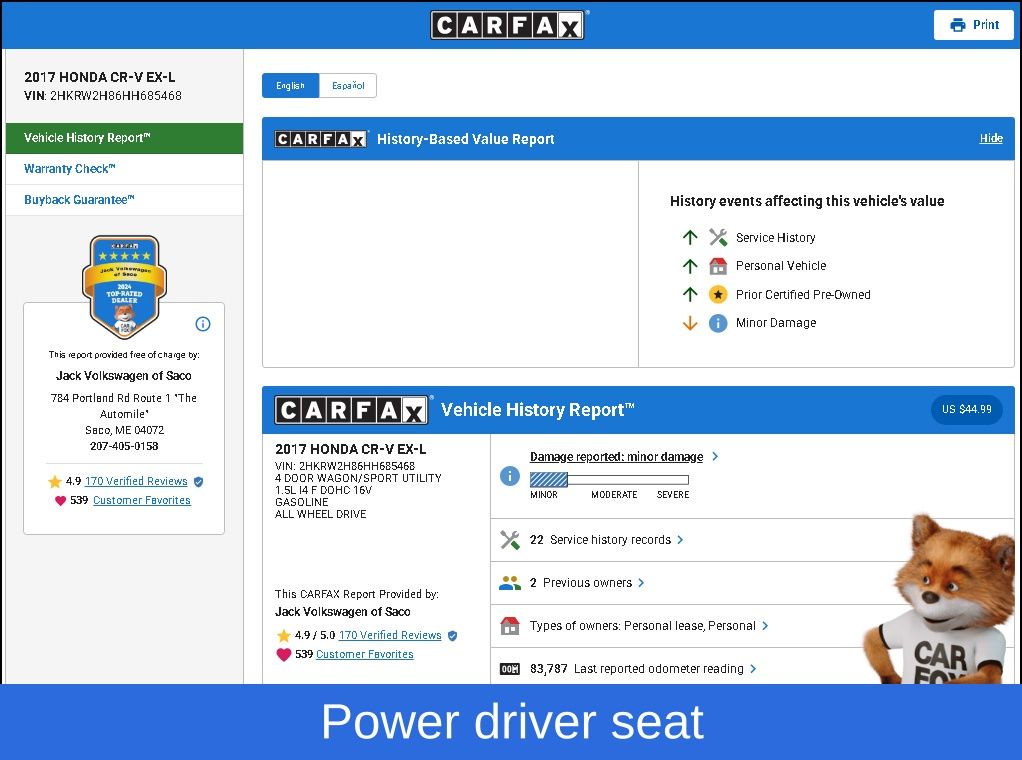Click dealer phone number 207-405-0158
The height and width of the screenshot is (760, 1022).
click(124, 446)
